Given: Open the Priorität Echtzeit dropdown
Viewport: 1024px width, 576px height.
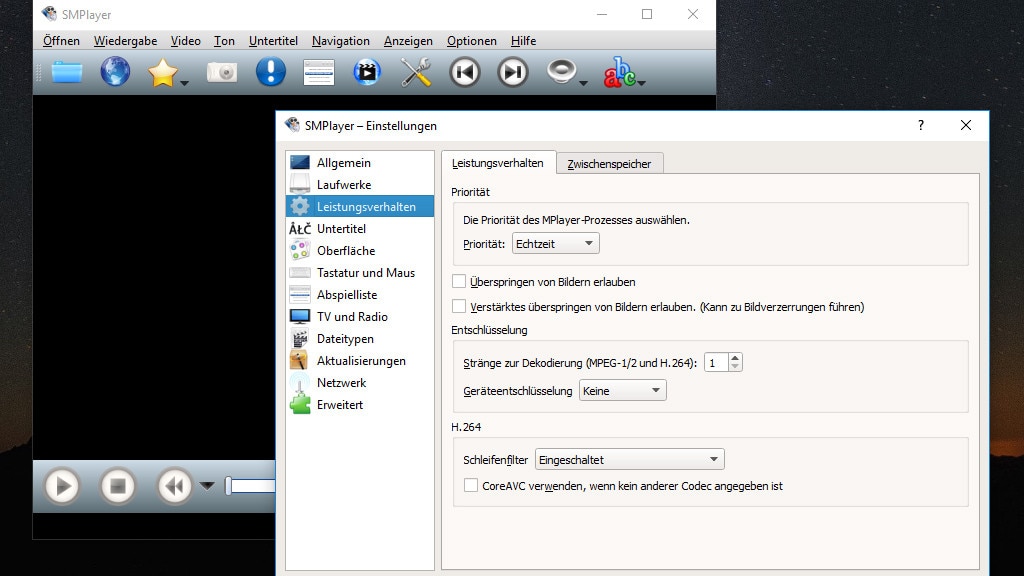Looking at the screenshot, I should tap(555, 244).
